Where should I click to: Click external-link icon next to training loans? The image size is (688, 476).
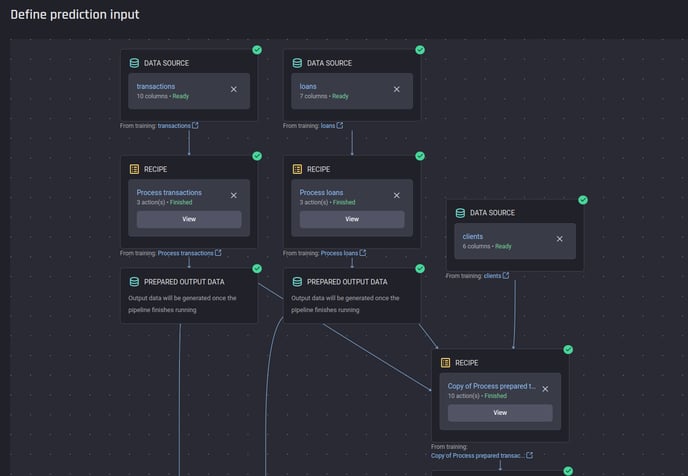coord(340,125)
